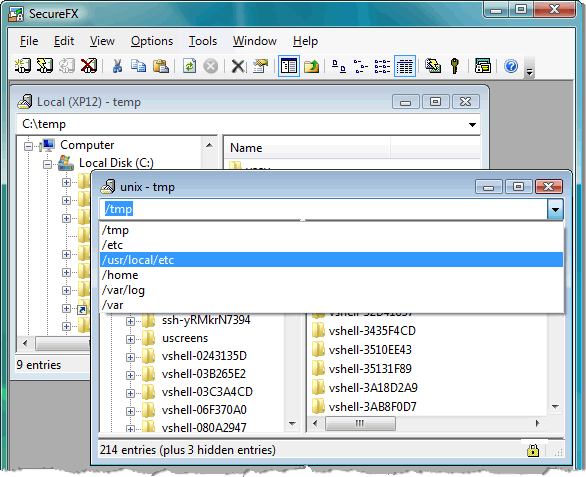Viewport: 586px width, 477px height.
Task: Expand the vshell-0243135D tree node
Action: [130, 357]
